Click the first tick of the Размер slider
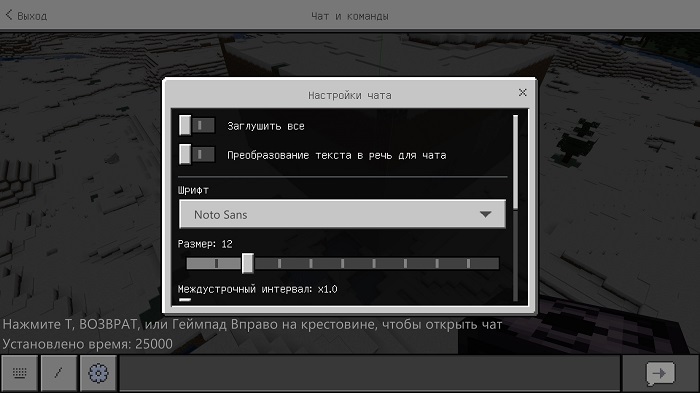700x393 pixels. pos(216,263)
